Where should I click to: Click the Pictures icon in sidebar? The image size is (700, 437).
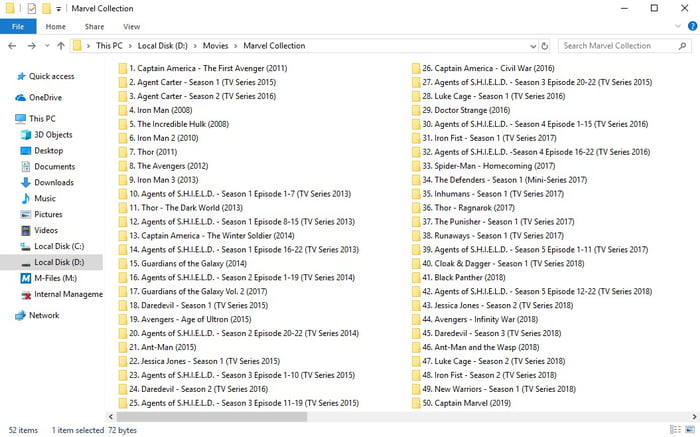(26, 214)
